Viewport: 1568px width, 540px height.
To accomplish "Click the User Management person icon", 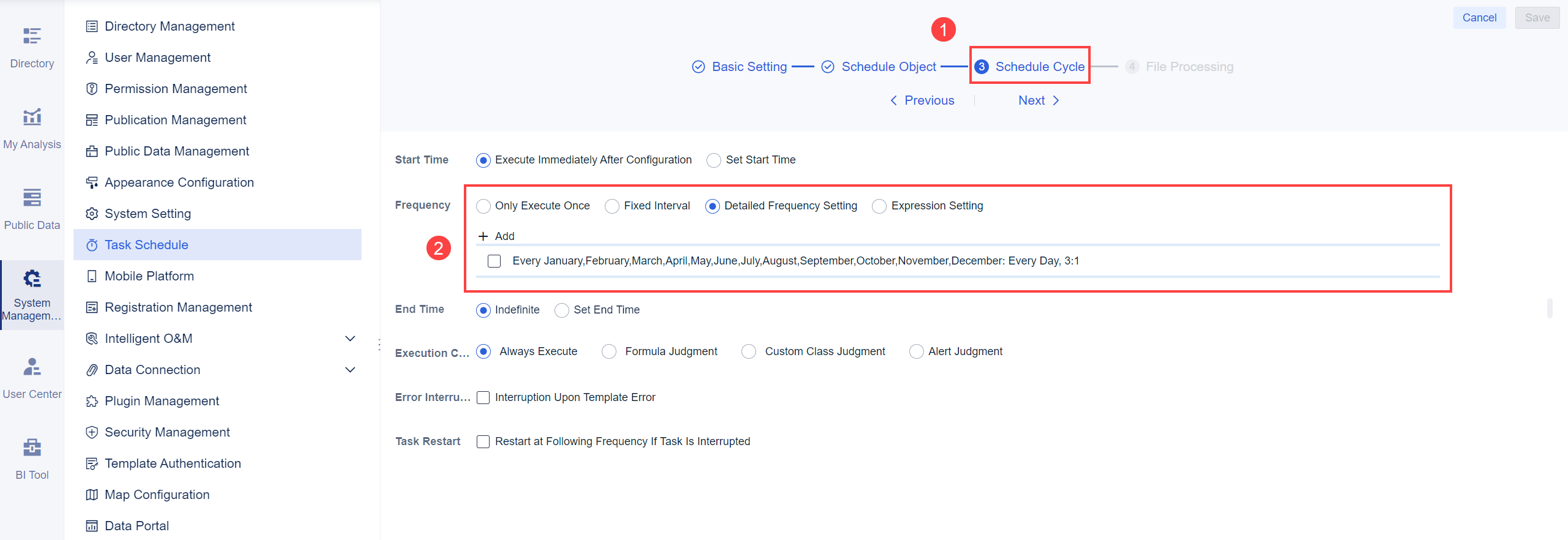I will click(92, 58).
